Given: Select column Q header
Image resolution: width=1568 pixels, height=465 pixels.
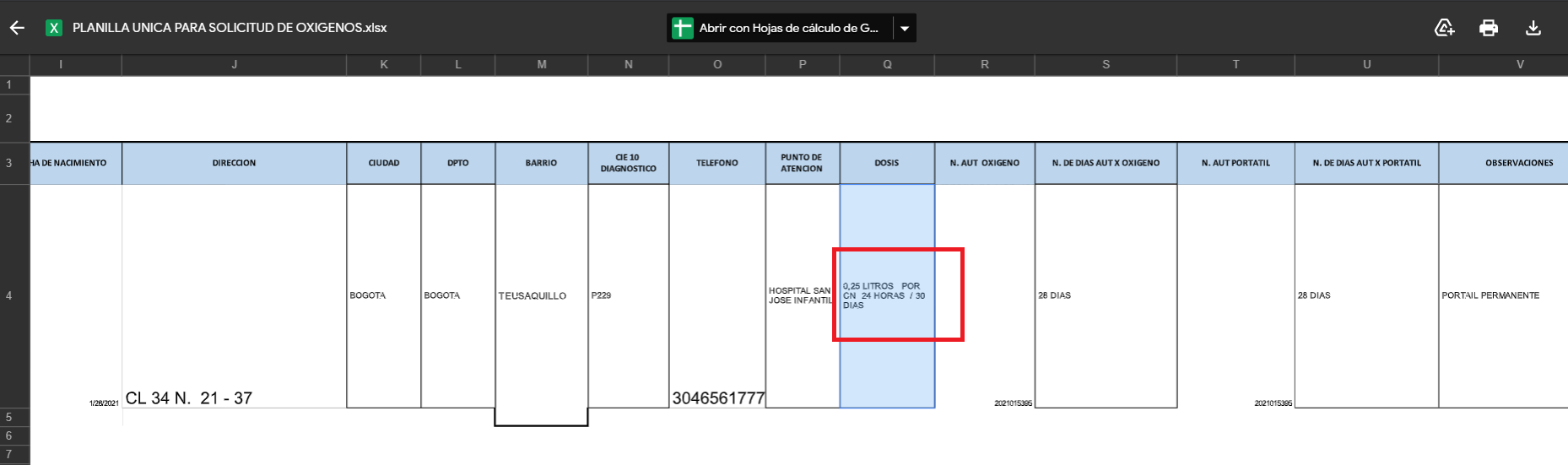Looking at the screenshot, I should pyautogui.click(x=887, y=64).
